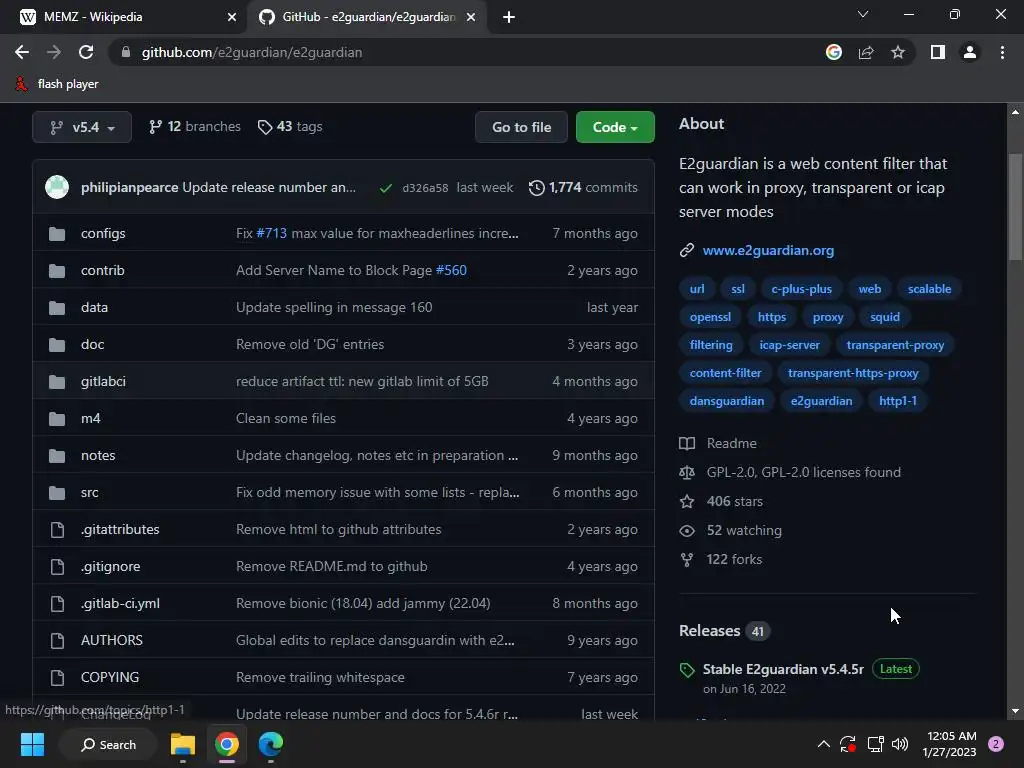Open the share page icon in address bar

(x=866, y=52)
